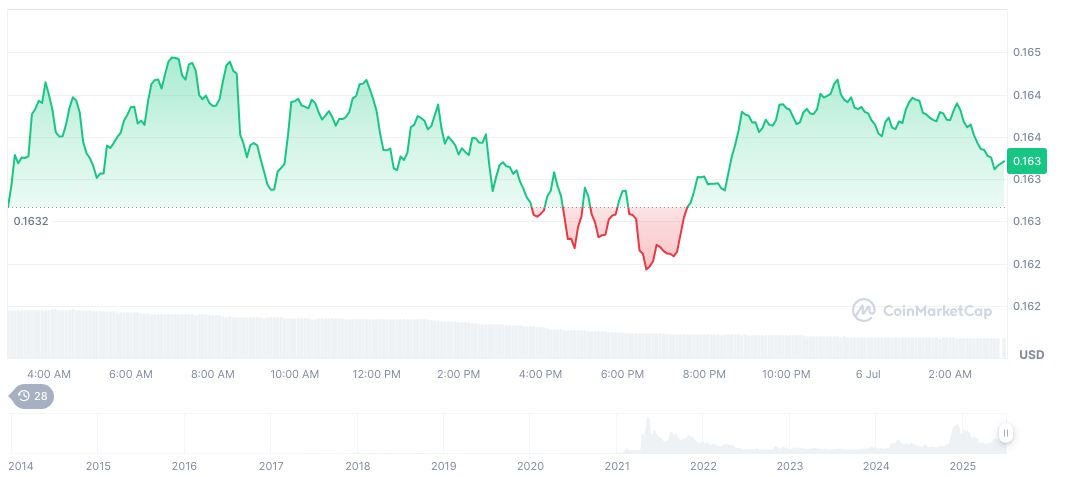Image resolution: width=1072 pixels, height=477 pixels.
Task: Click the 2023 year label on the timeline
Action: (790, 466)
